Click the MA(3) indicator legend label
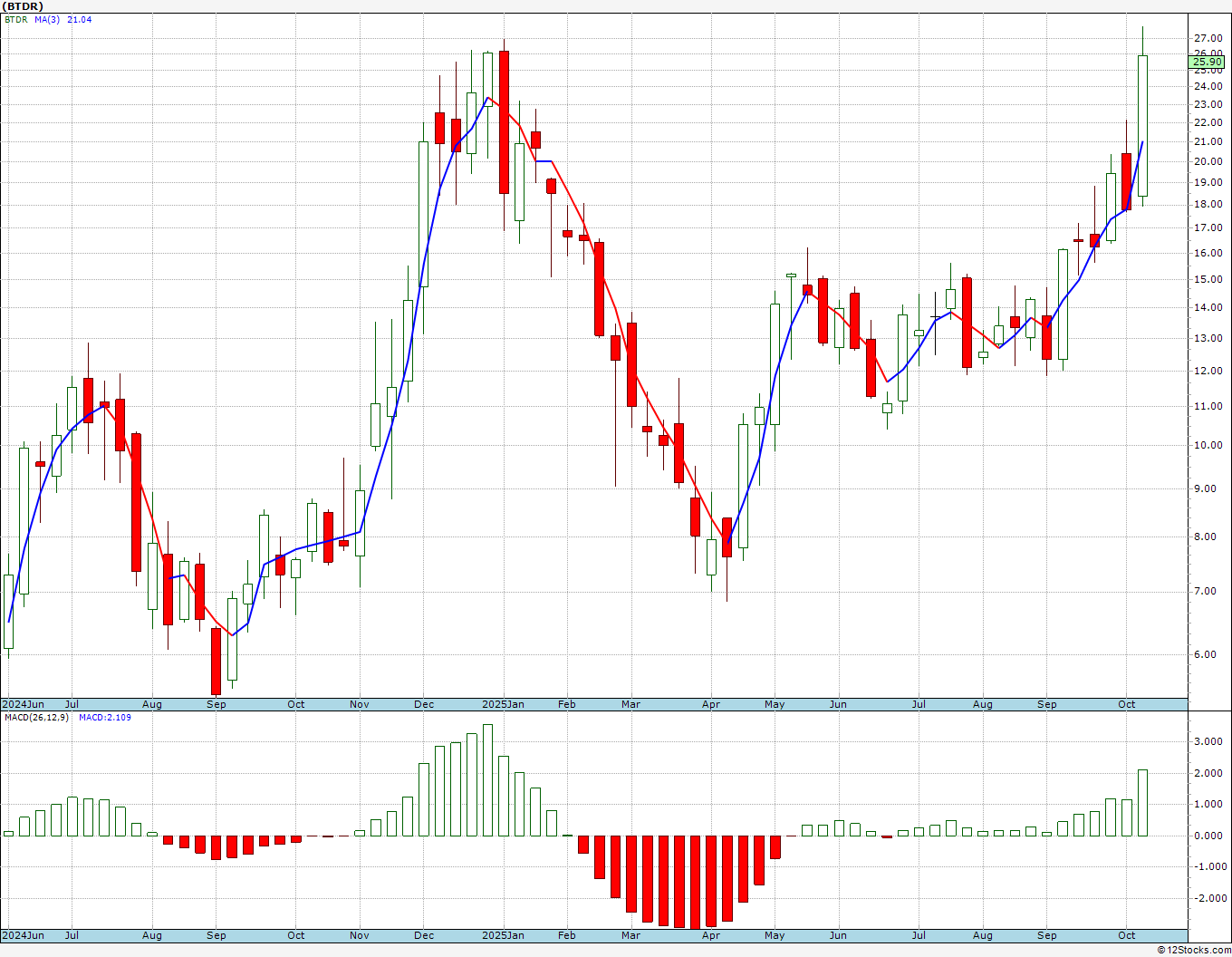The image size is (1232, 957). (x=47, y=20)
